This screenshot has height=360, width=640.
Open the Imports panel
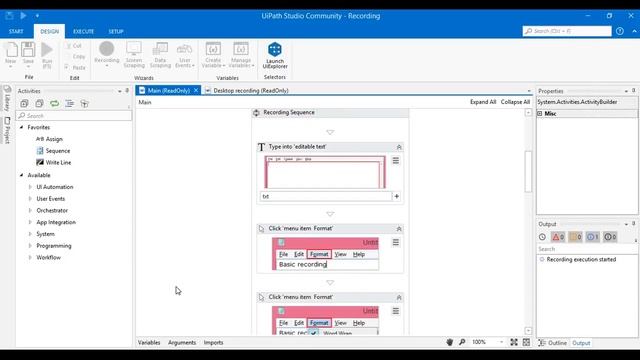[213, 342]
